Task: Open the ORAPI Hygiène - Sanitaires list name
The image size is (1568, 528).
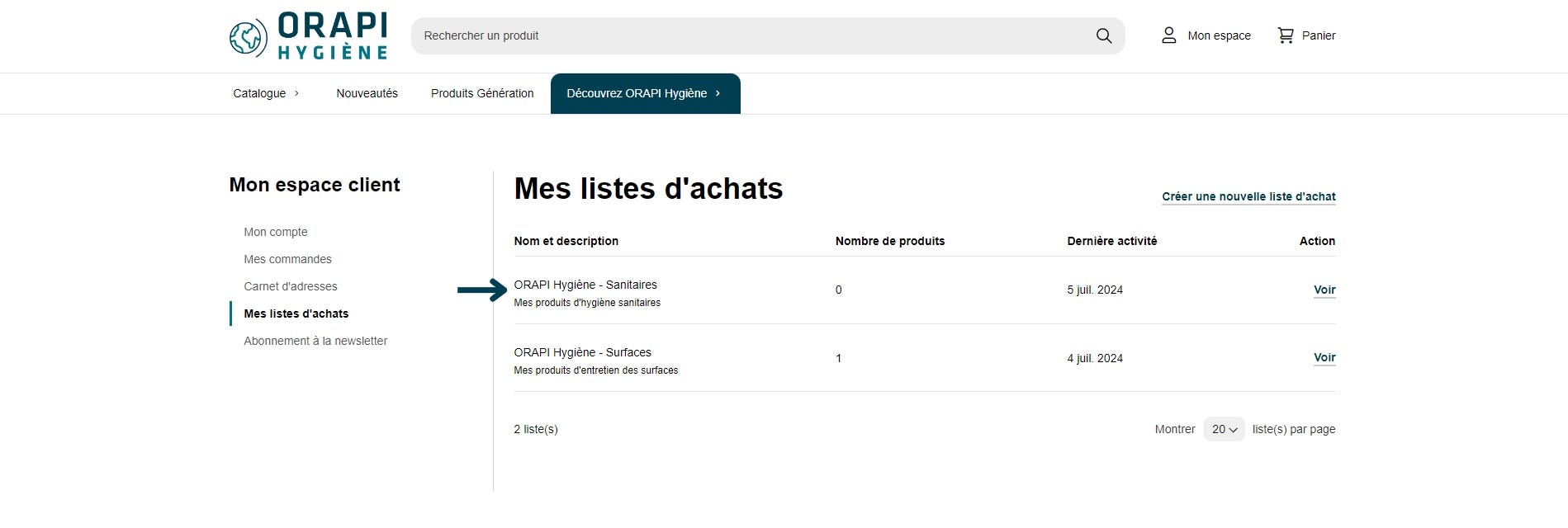Action: (x=585, y=285)
